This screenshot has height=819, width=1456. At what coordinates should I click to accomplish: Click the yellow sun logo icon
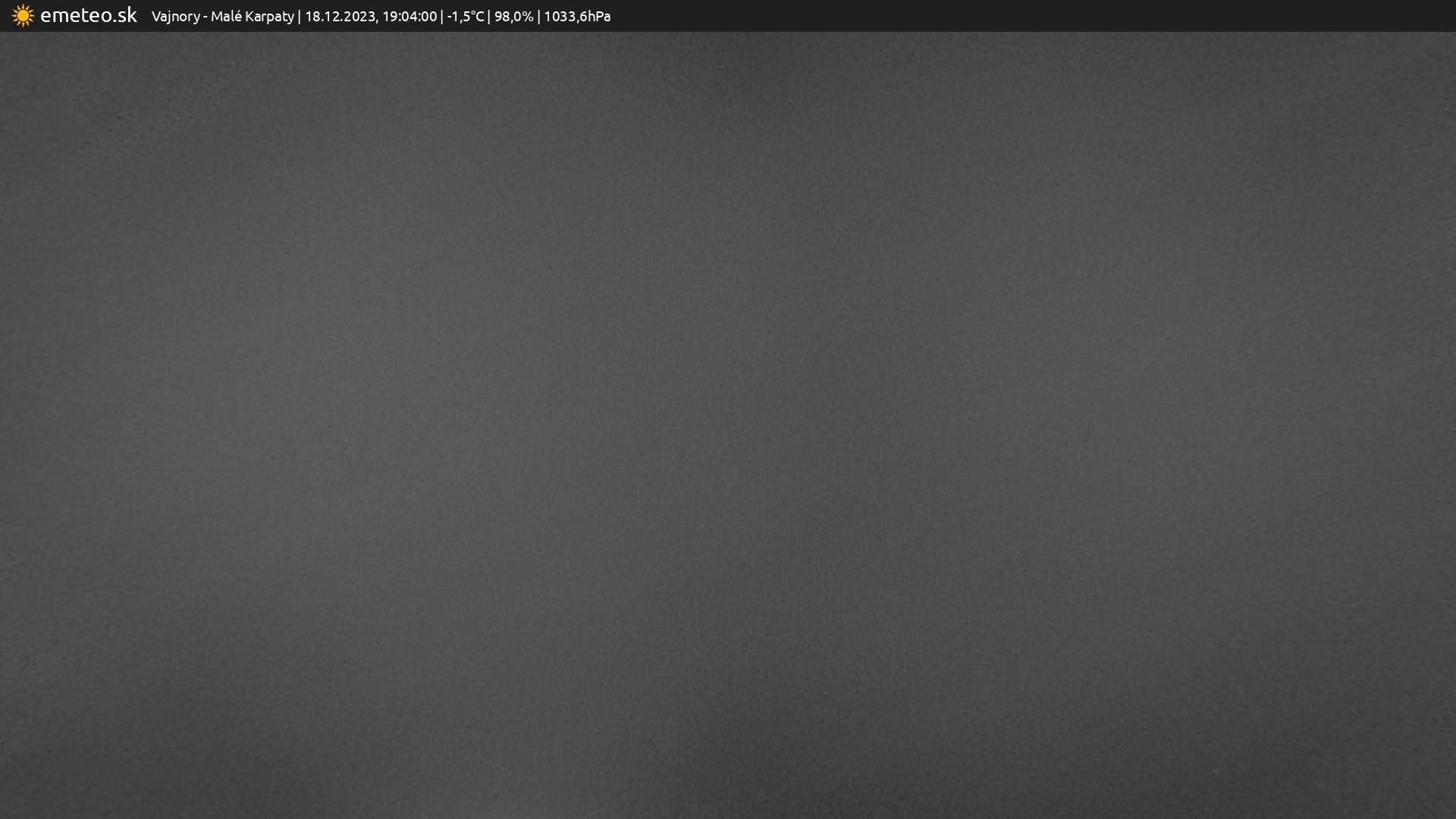point(23,16)
